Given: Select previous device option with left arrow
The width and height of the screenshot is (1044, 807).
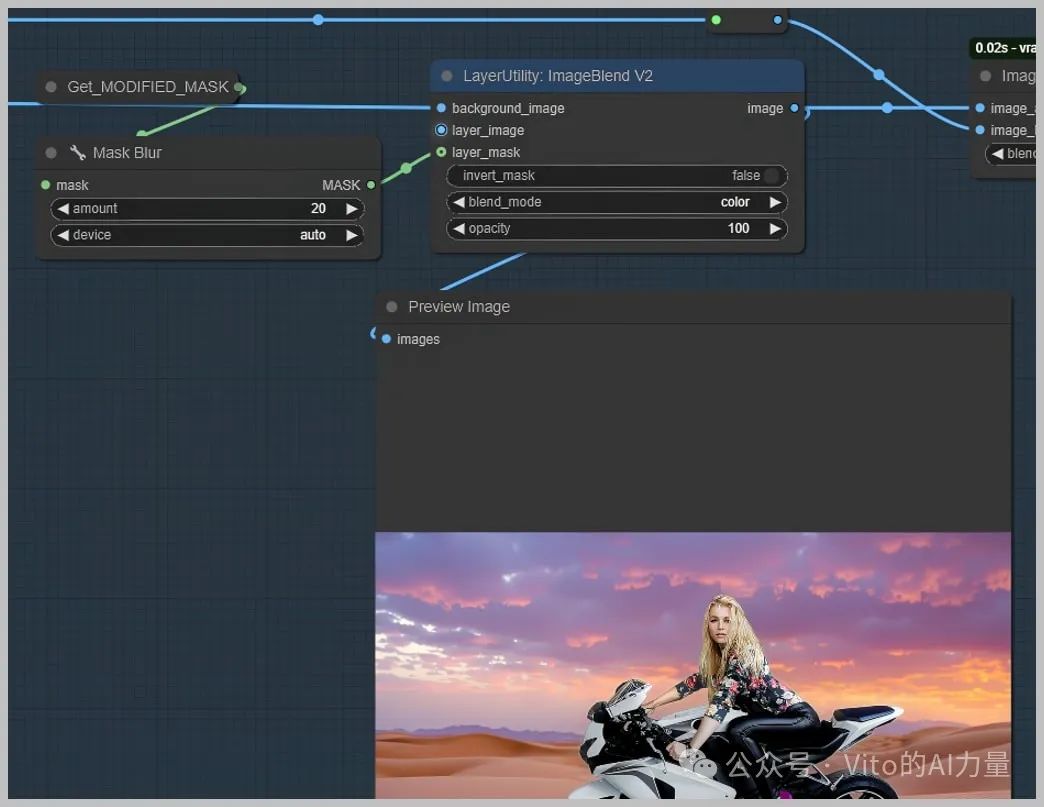Looking at the screenshot, I should (x=63, y=235).
